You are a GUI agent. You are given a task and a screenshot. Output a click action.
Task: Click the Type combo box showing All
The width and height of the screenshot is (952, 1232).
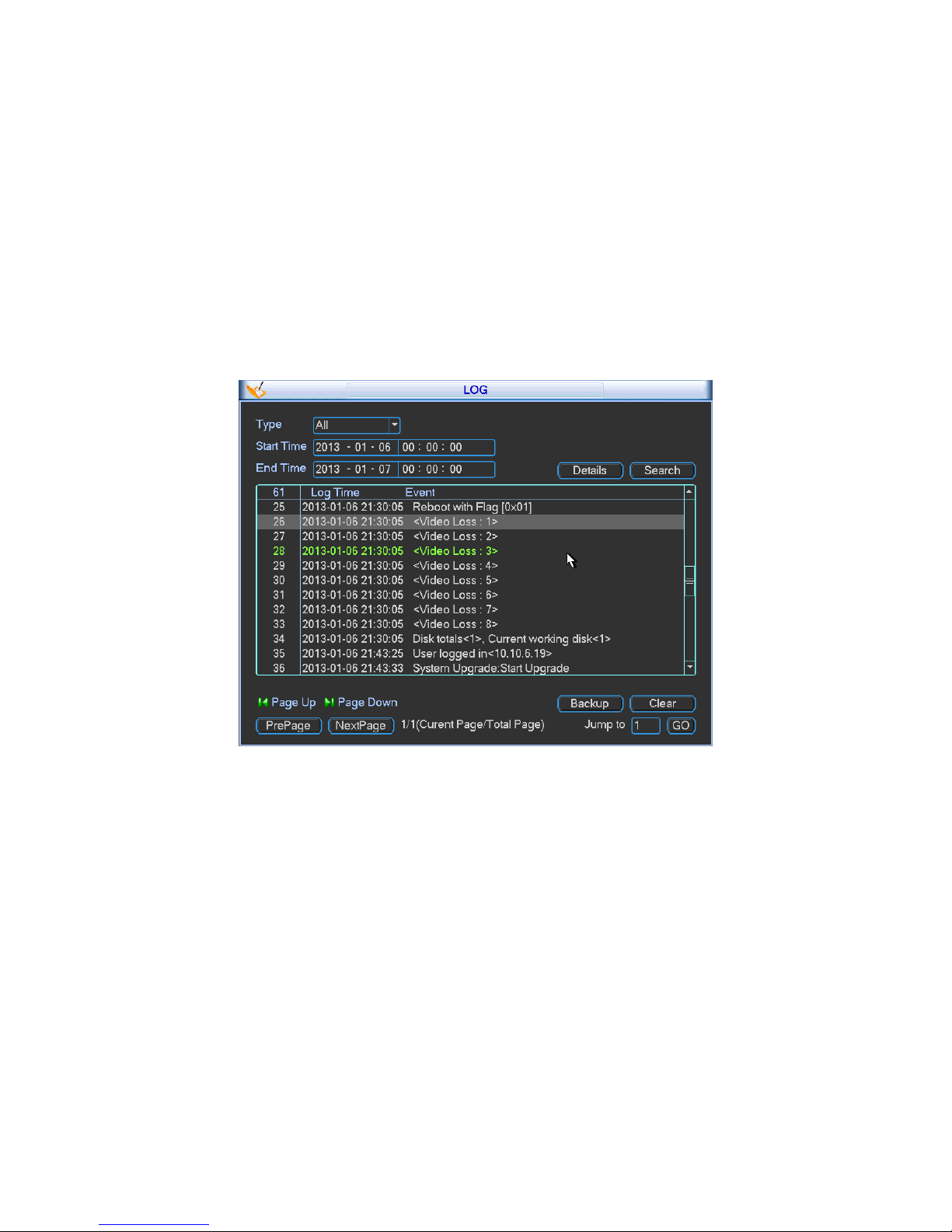point(357,425)
